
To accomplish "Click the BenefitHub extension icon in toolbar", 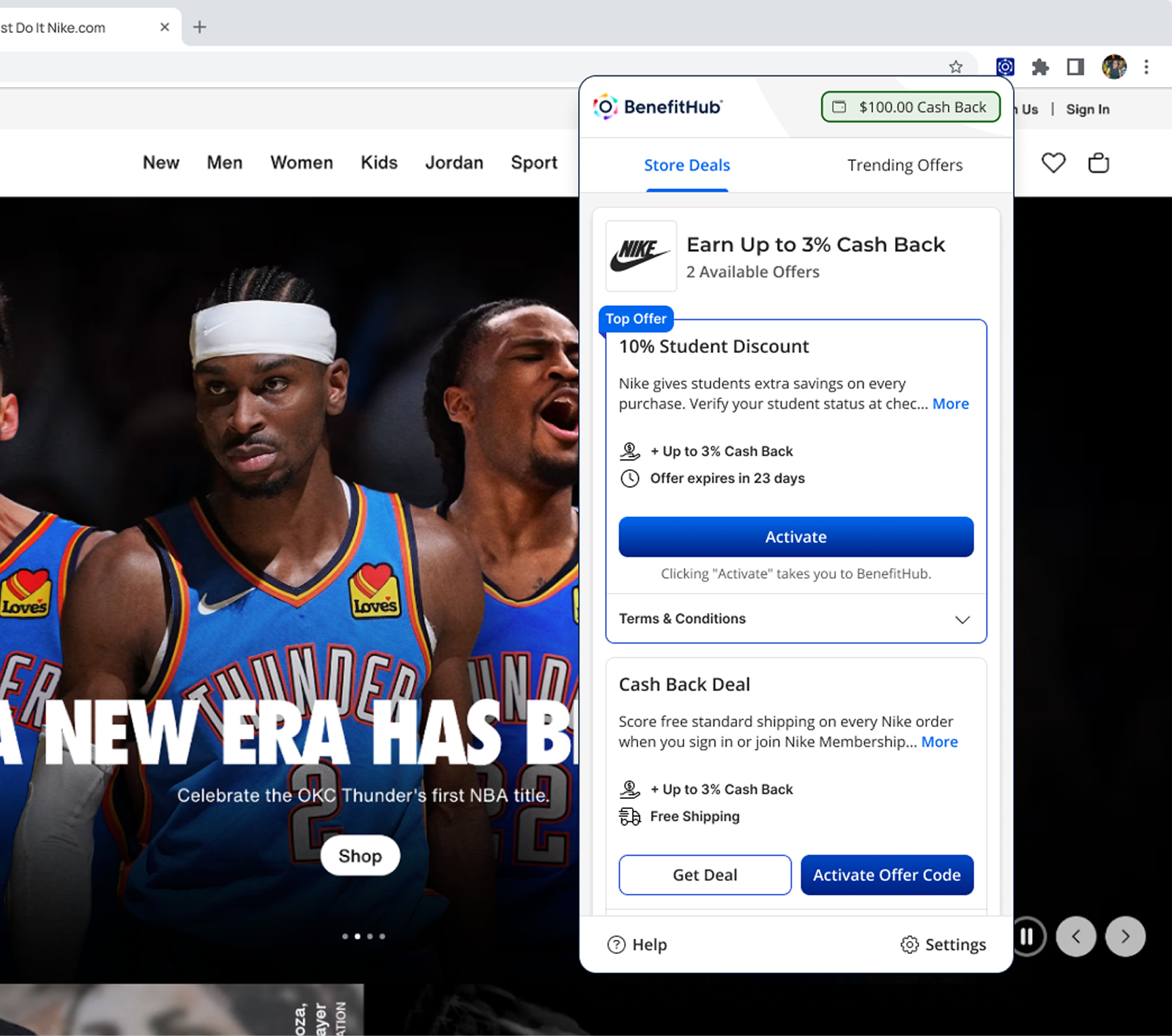I will (1005, 67).
